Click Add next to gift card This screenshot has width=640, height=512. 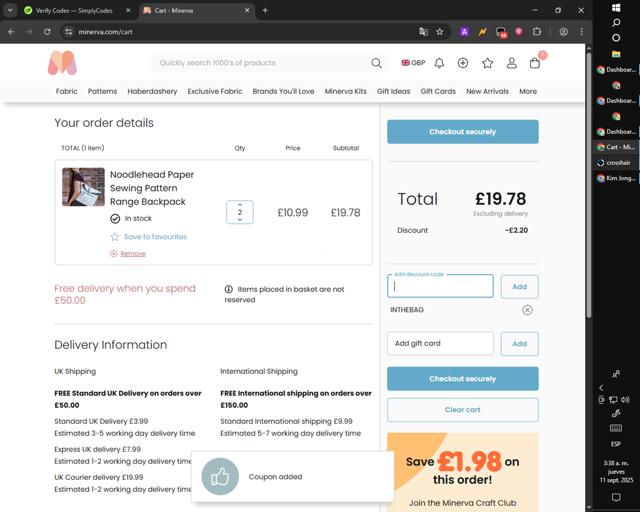tap(519, 344)
